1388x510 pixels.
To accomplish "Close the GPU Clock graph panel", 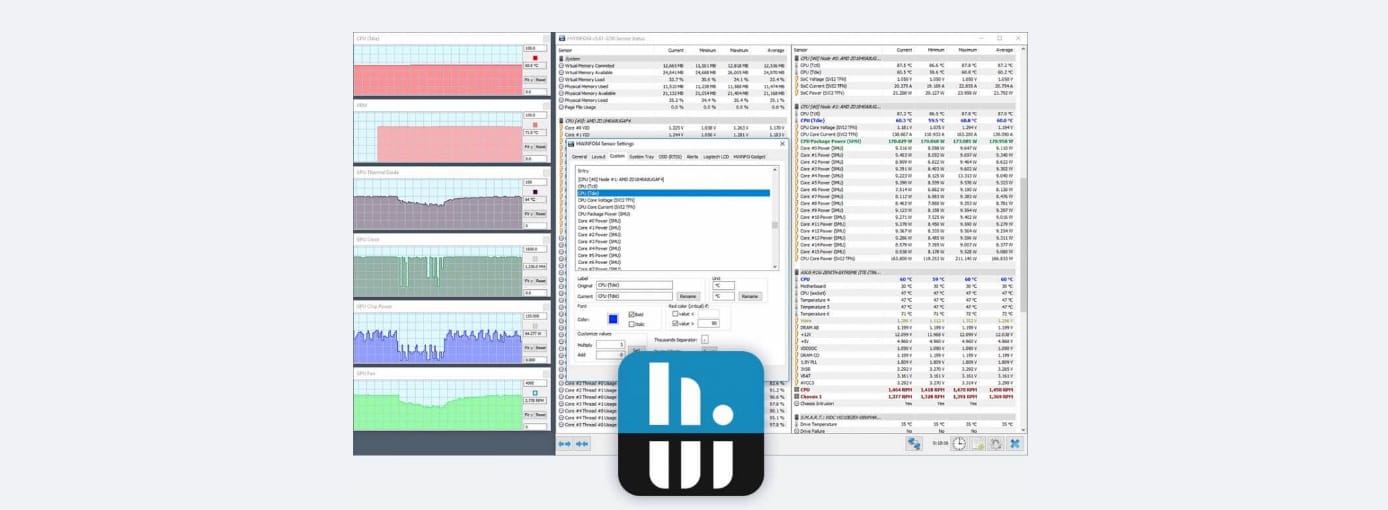I will tap(547, 240).
